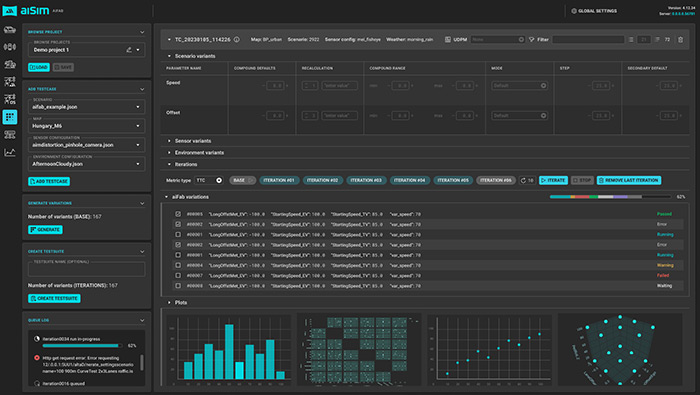Click the iteration0034 progress bar in queue log

83,346
